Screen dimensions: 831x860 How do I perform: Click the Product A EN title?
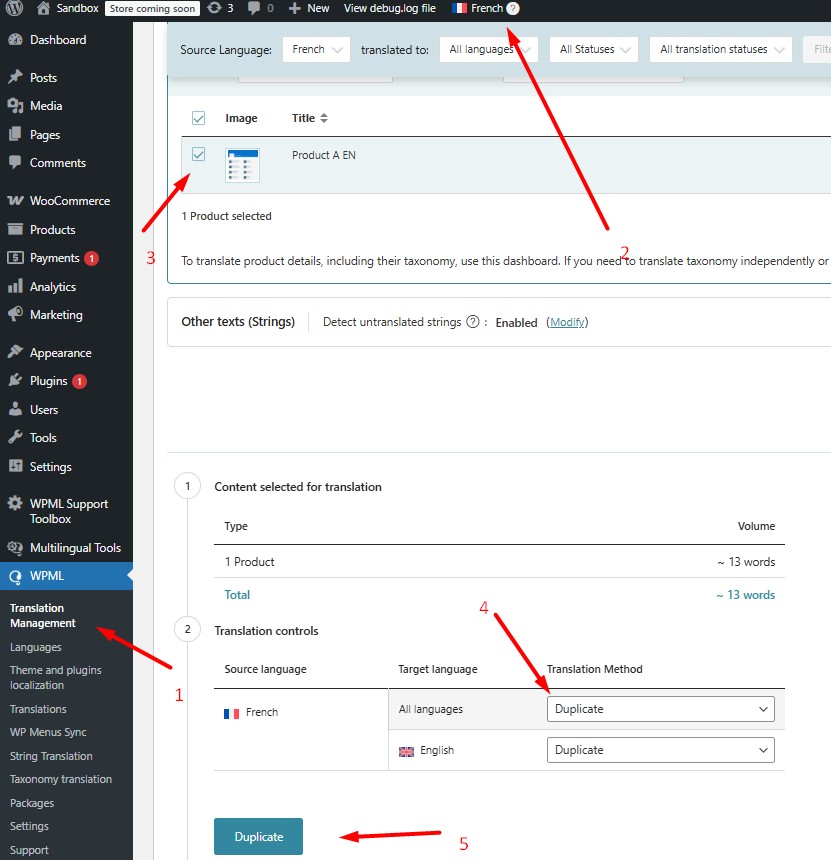pos(324,155)
